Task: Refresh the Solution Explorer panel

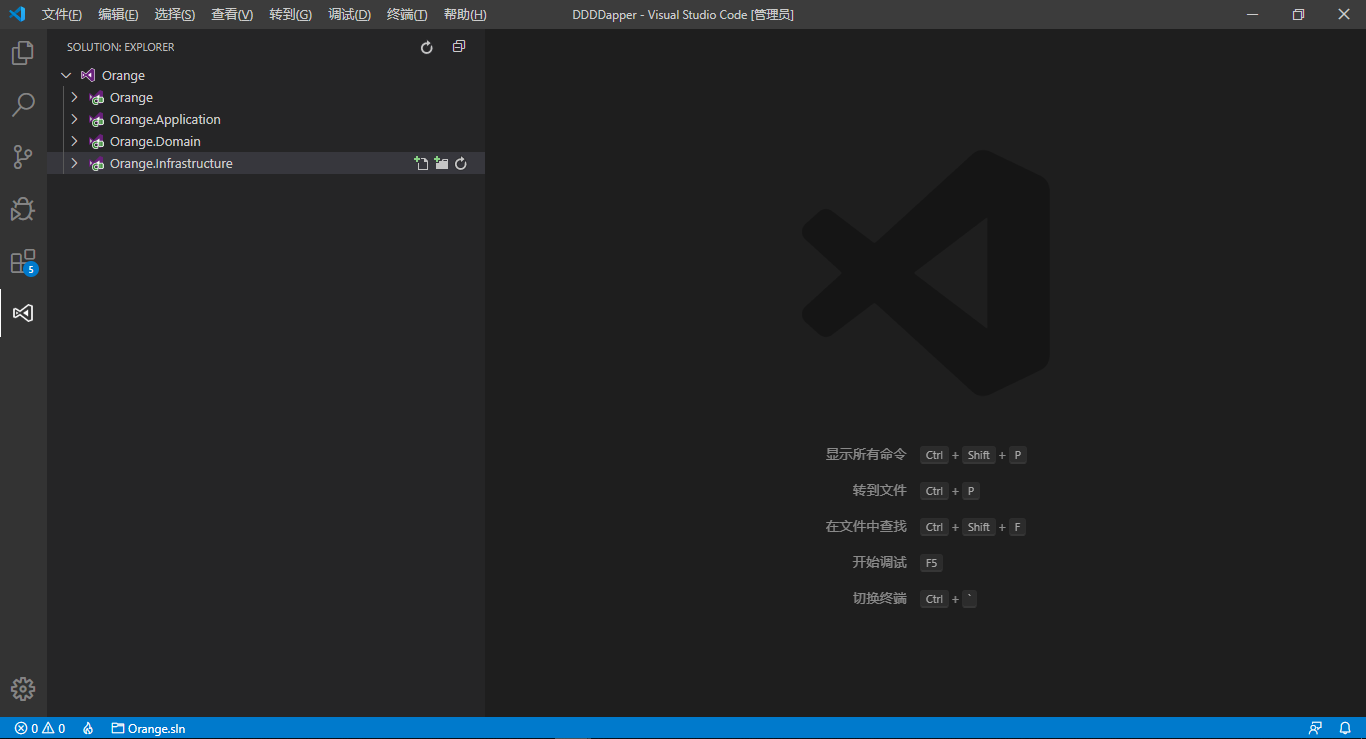Action: [427, 47]
